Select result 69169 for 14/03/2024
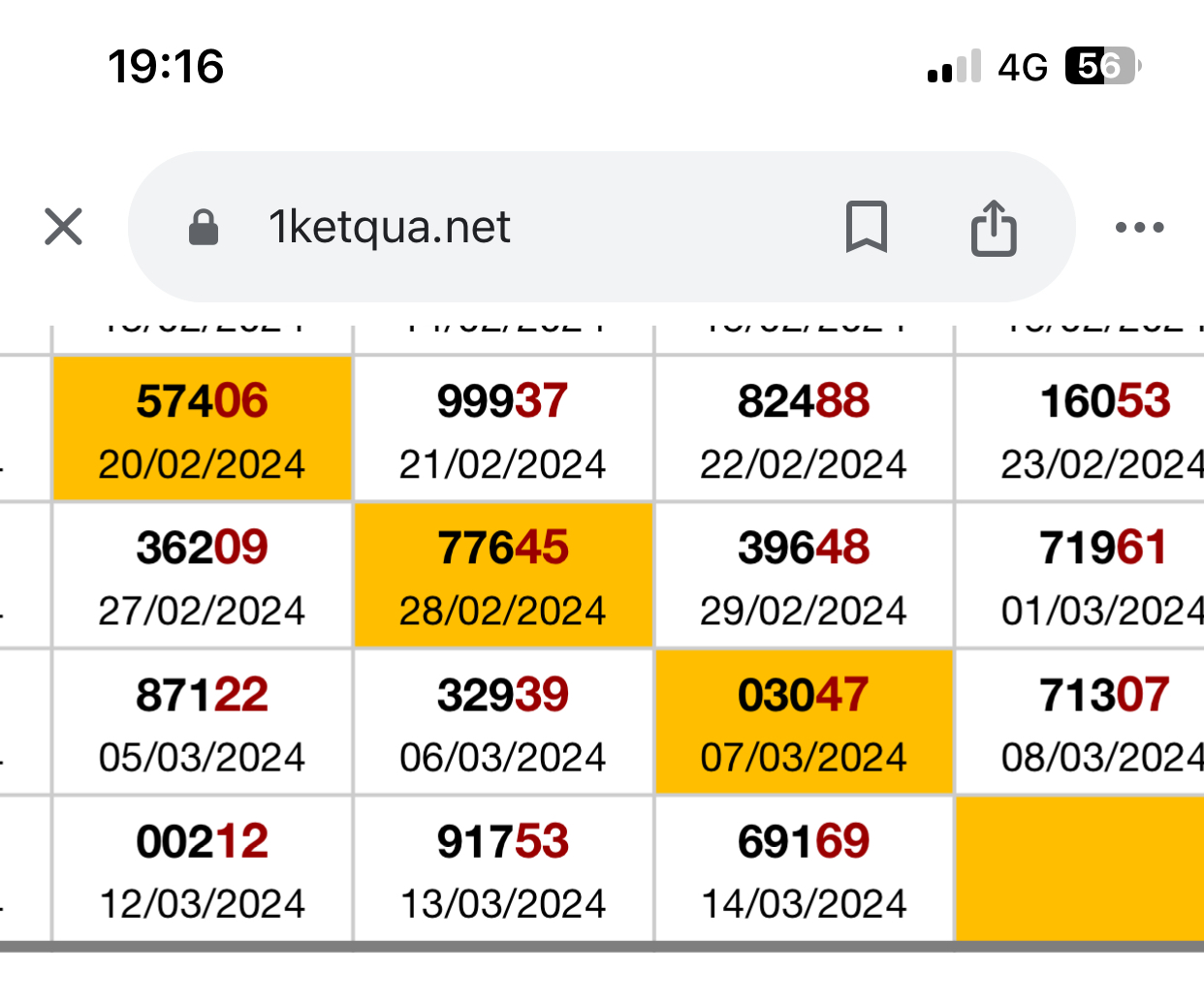 point(804,868)
